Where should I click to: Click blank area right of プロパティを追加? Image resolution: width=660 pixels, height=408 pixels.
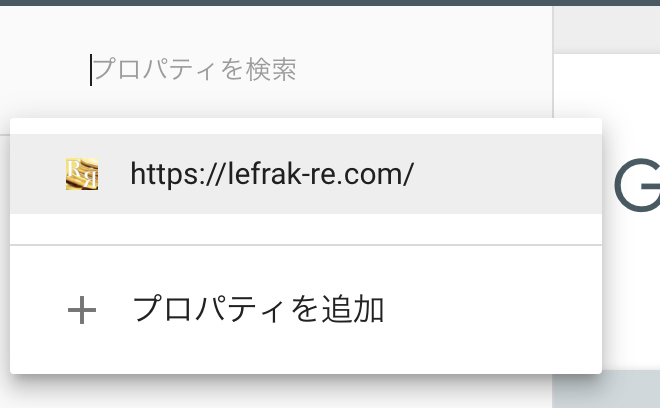pyautogui.click(x=492, y=310)
